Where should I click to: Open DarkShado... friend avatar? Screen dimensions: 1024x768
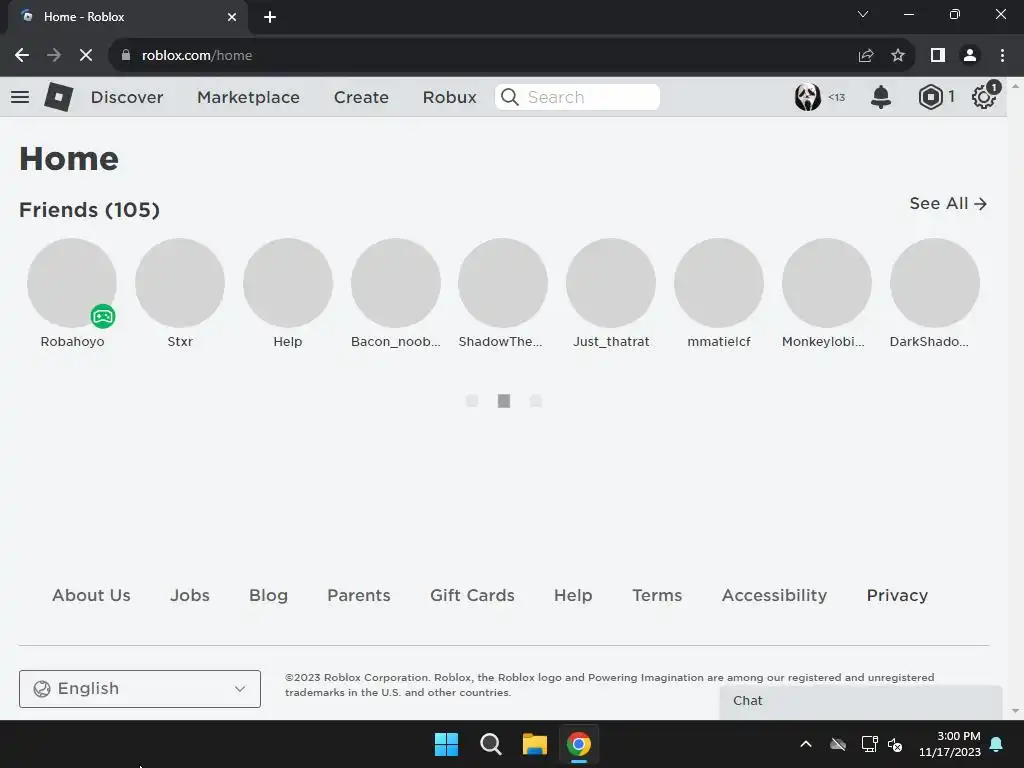[x=935, y=283]
